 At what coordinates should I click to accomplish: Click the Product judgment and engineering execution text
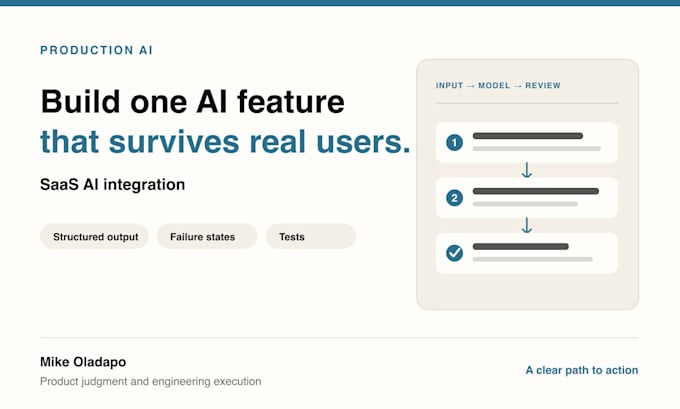(150, 381)
